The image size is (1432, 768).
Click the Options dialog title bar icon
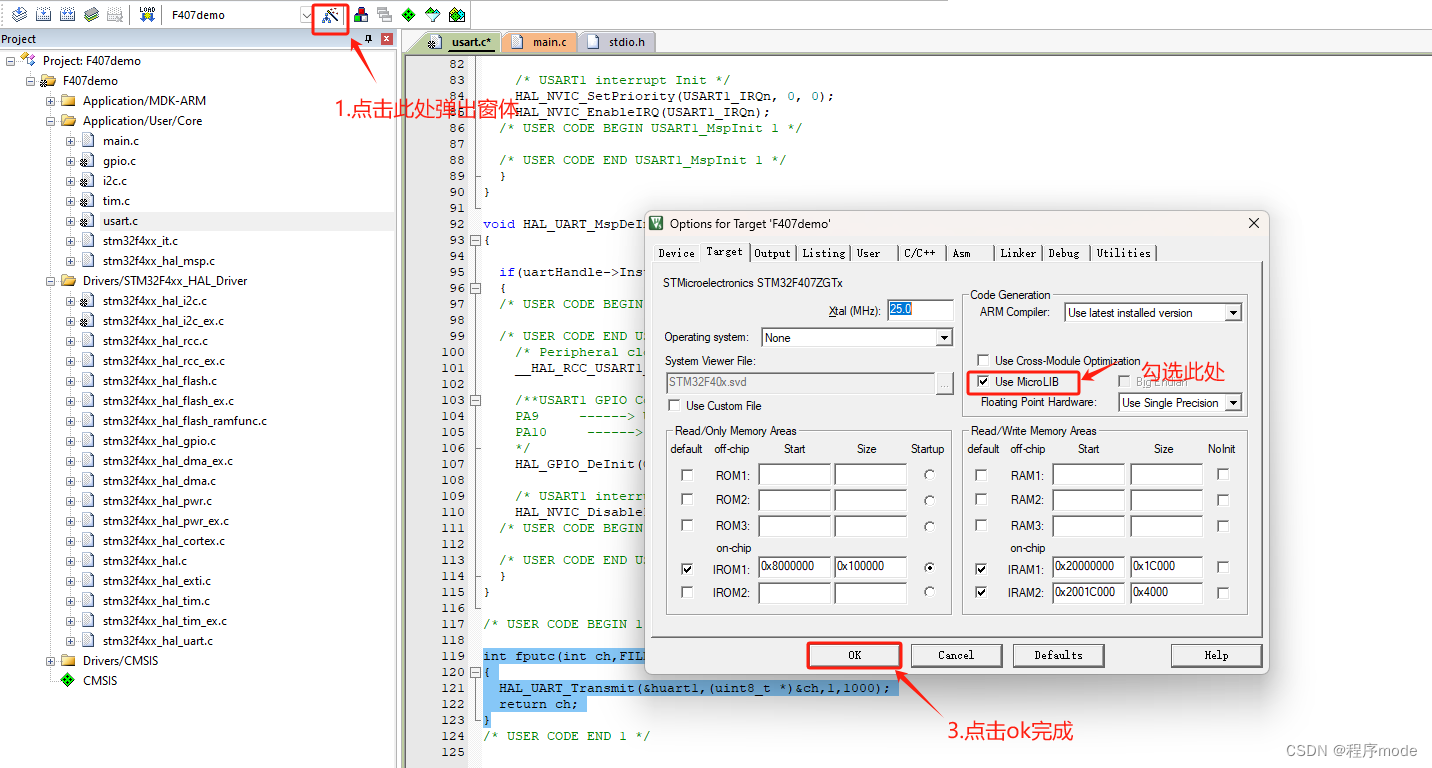pos(656,223)
